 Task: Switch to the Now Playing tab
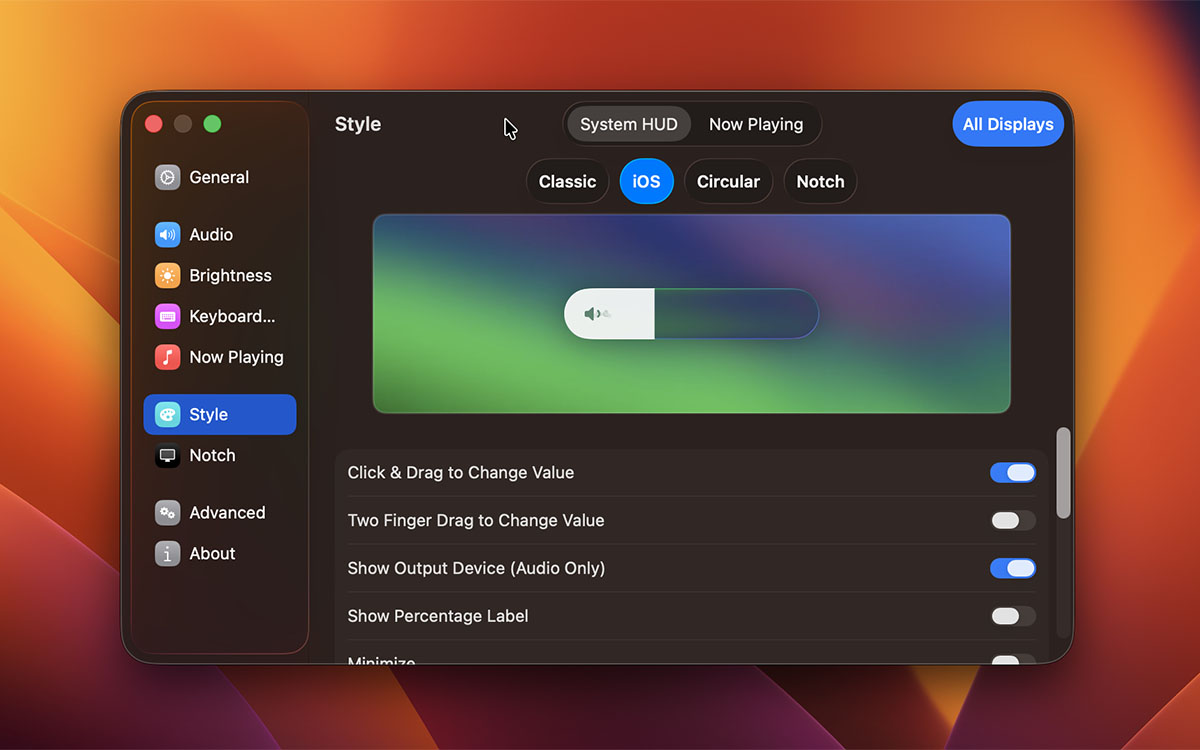pos(756,125)
